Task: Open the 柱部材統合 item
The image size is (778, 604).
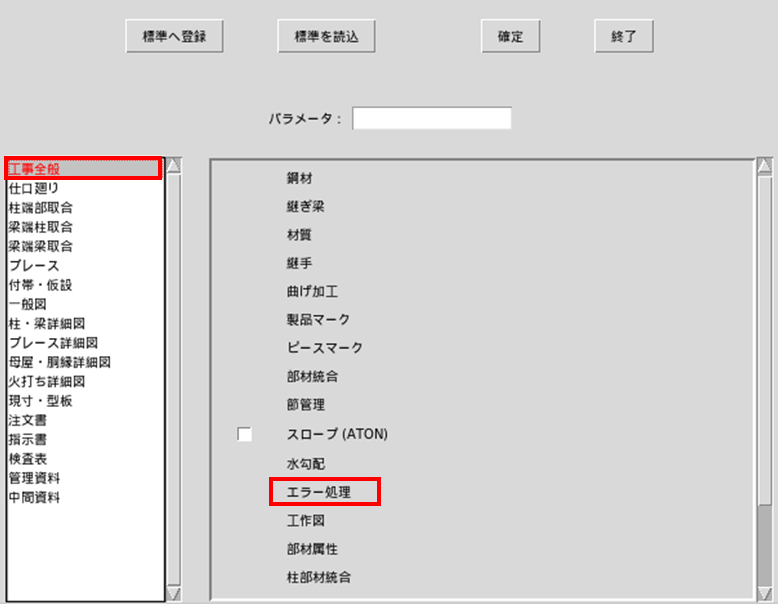Action: [319, 577]
